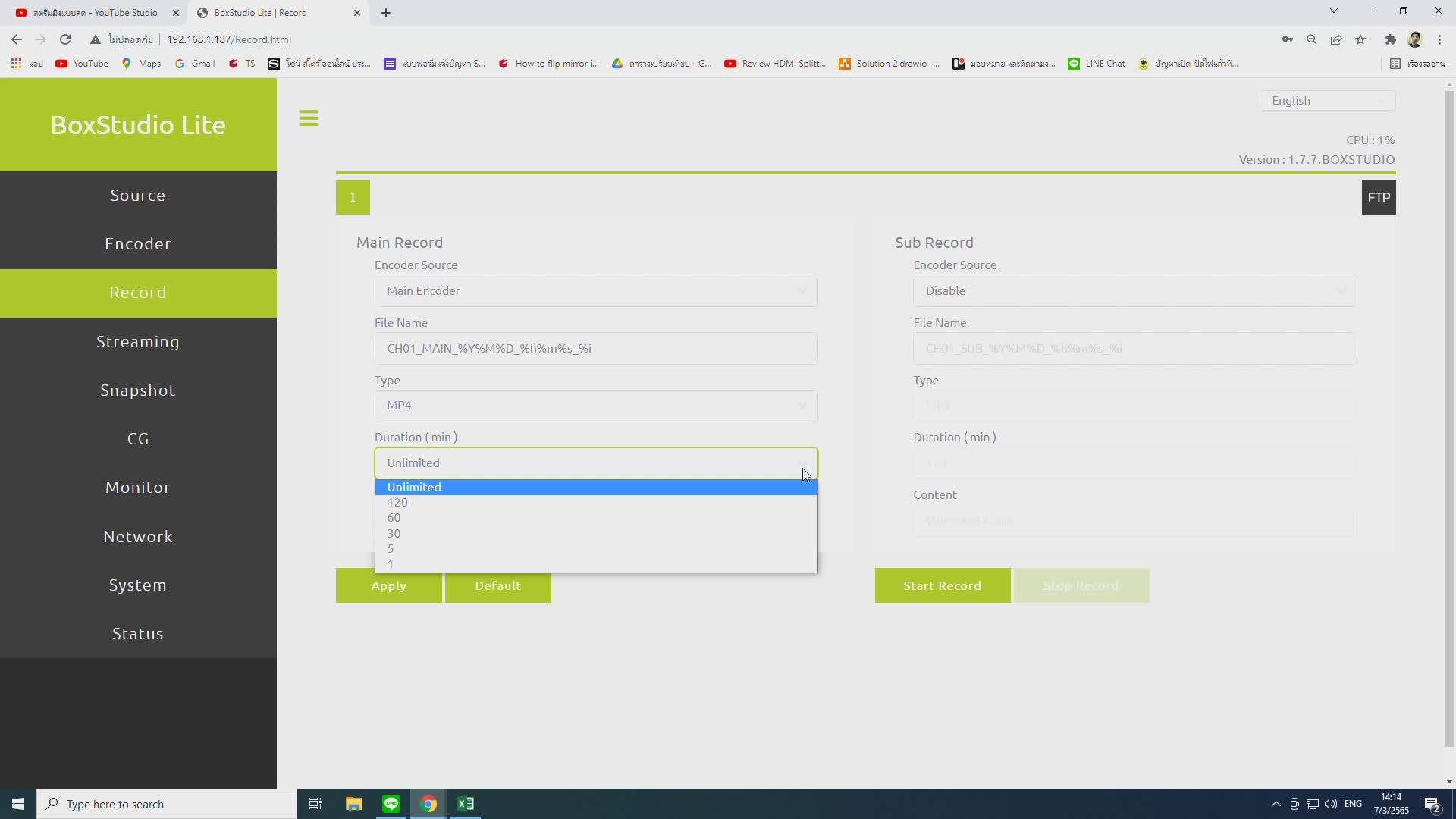Open the Network page in sidebar
Image resolution: width=1456 pixels, height=819 pixels.
click(x=138, y=537)
